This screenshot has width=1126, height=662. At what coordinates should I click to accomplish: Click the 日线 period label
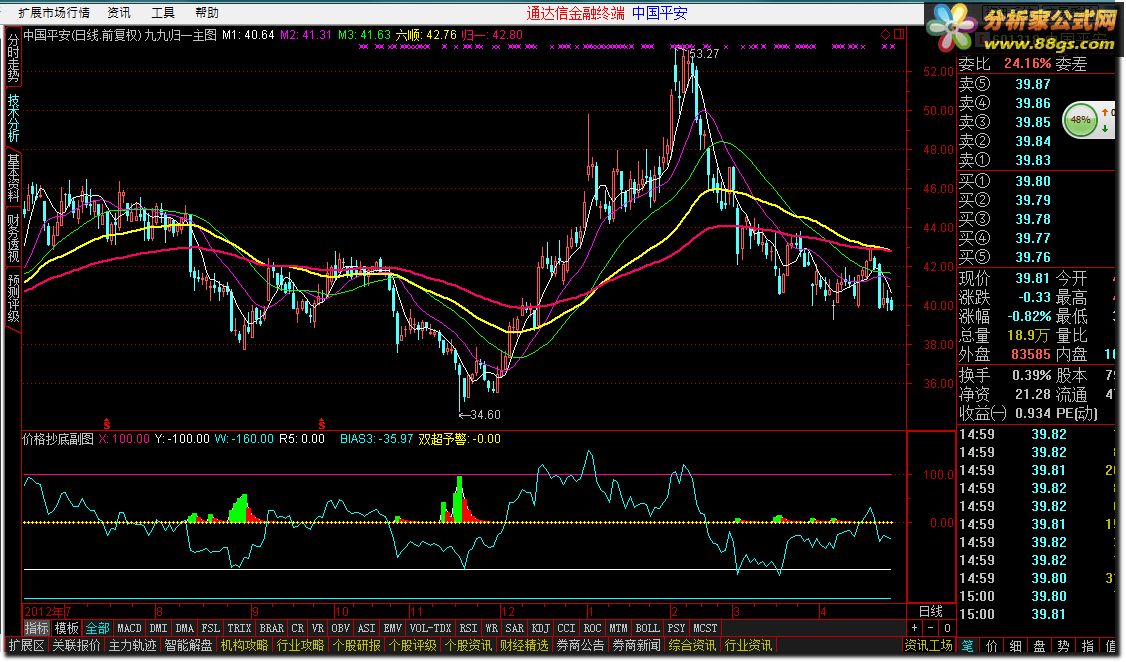[931, 611]
